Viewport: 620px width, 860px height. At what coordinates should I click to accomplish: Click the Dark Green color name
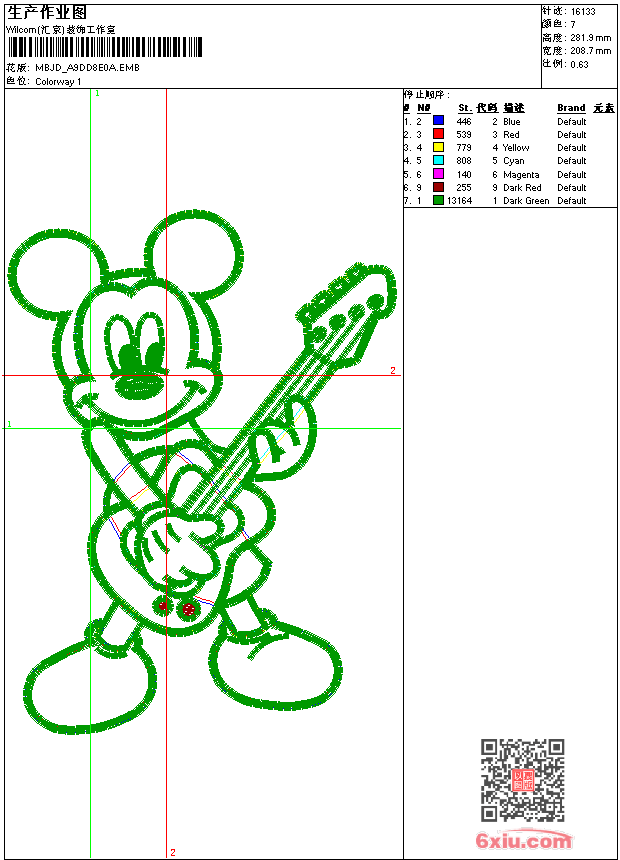[526, 201]
